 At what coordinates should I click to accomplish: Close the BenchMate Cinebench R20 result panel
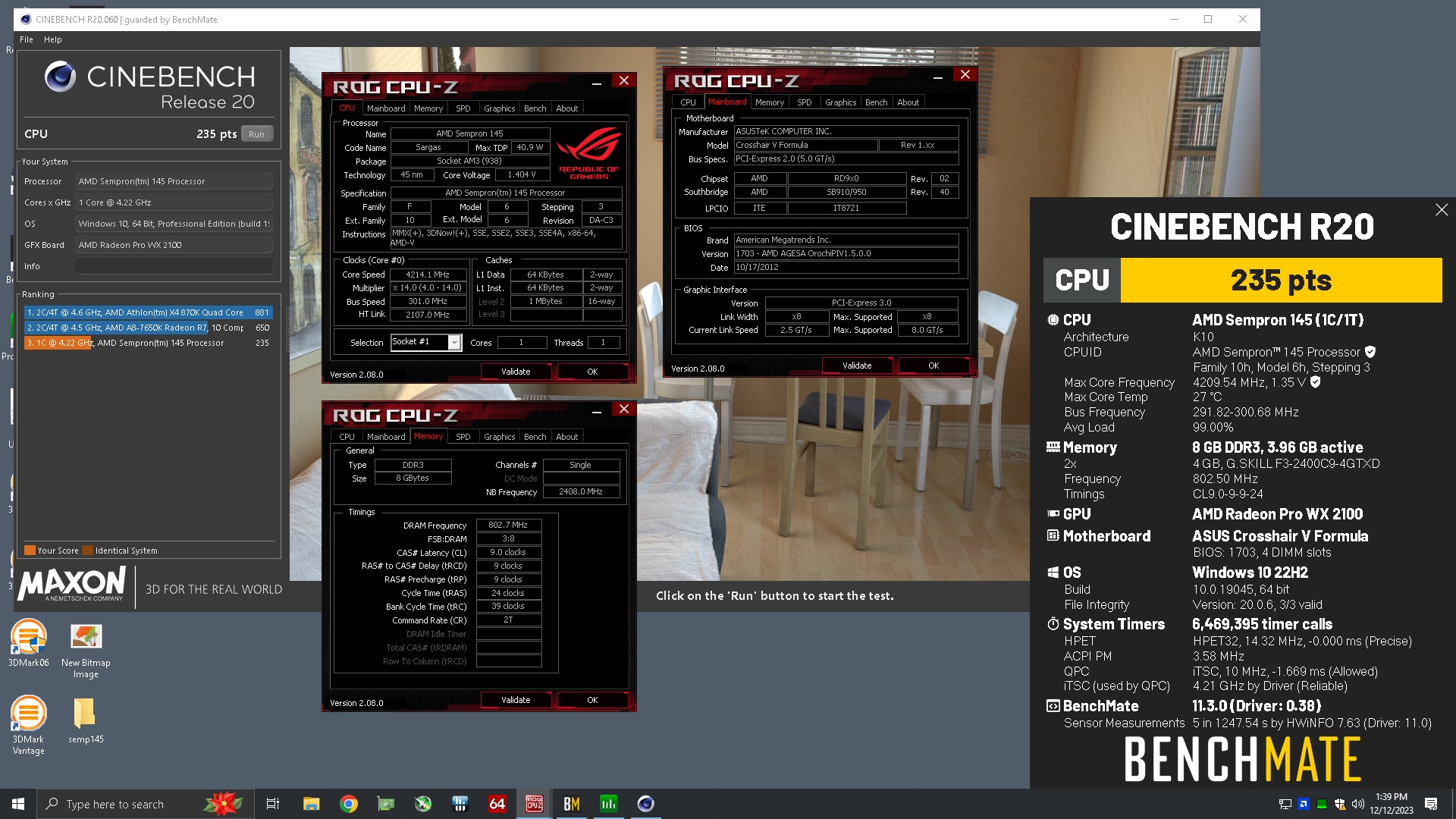coord(1442,210)
